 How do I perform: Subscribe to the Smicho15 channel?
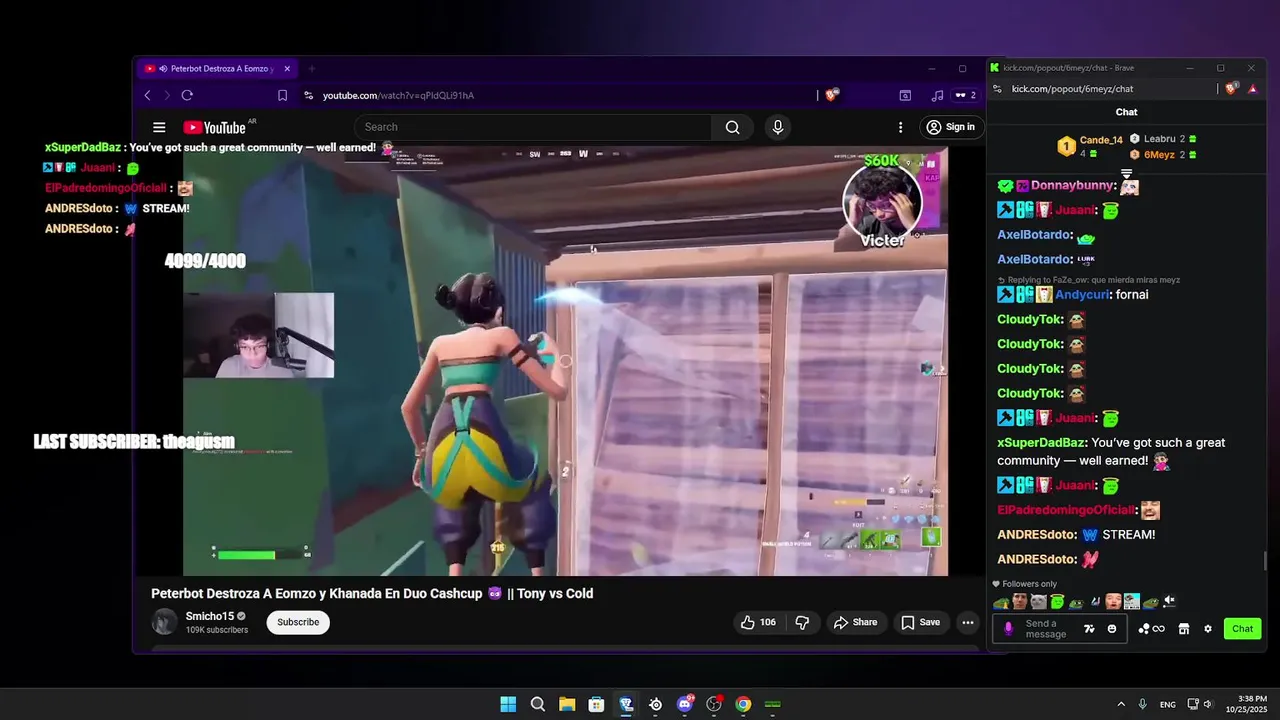(298, 622)
